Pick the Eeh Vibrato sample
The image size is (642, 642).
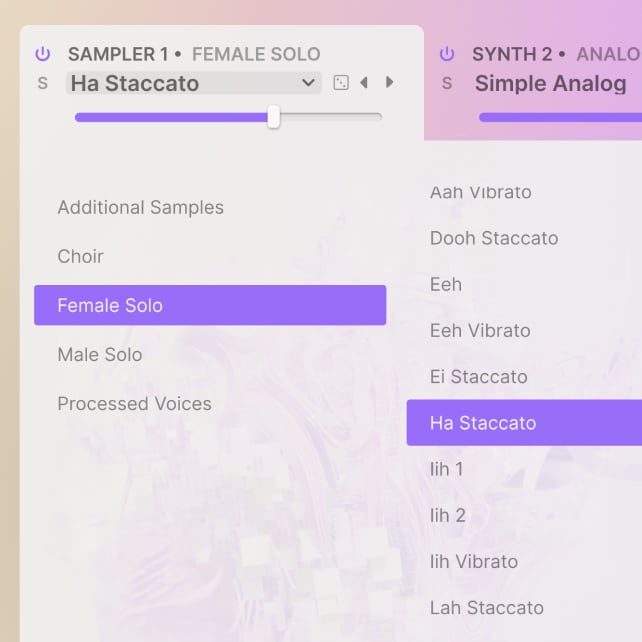[x=480, y=331]
